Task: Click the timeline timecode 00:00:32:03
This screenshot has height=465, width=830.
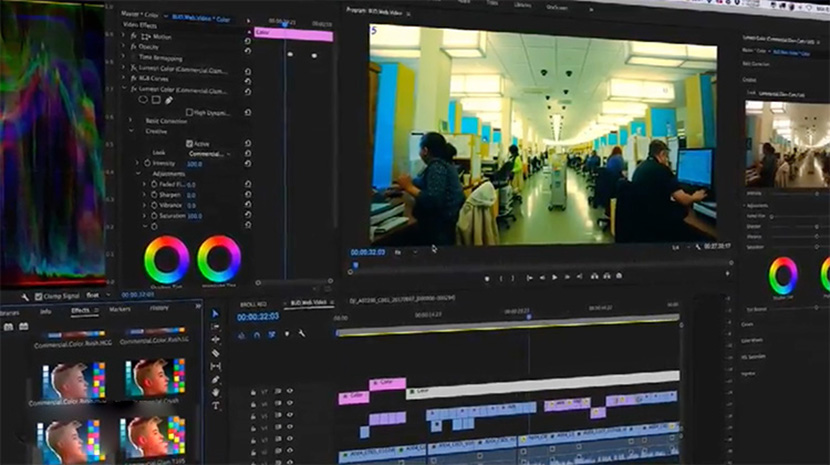Action: [x=258, y=317]
